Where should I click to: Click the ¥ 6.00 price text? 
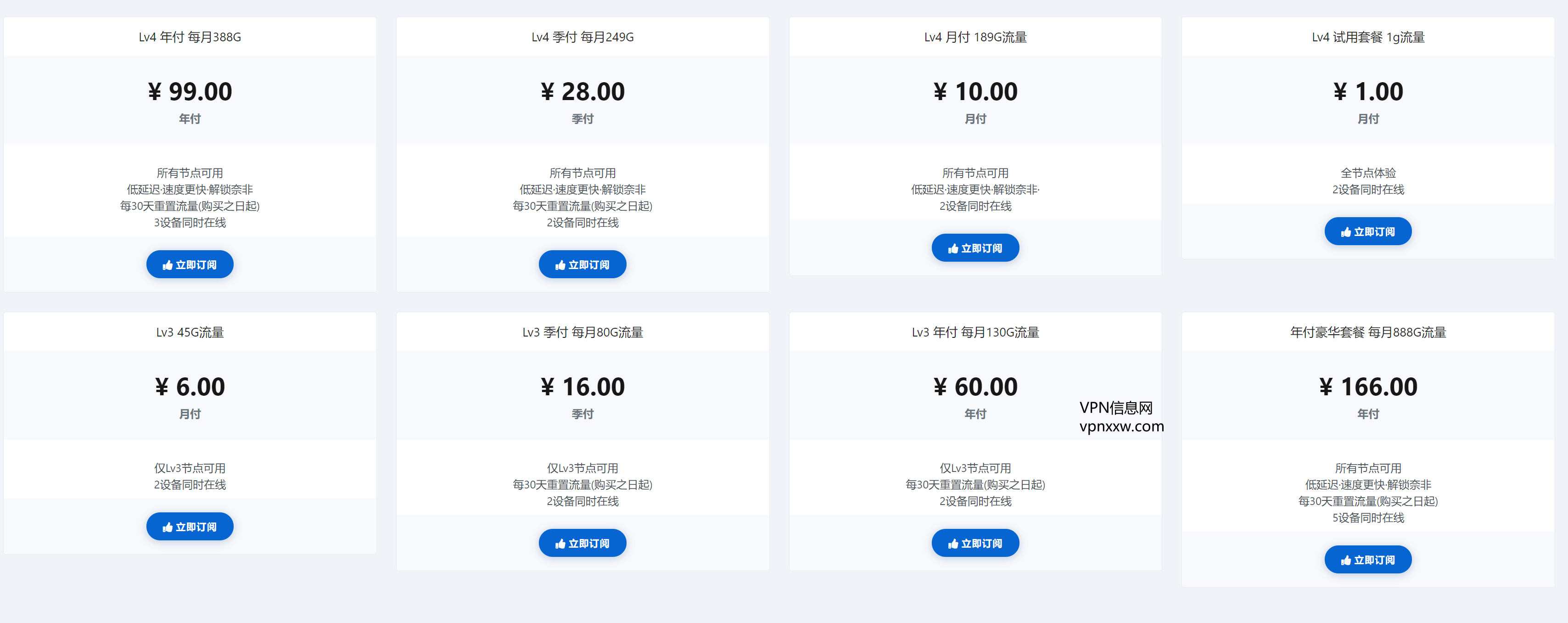coord(190,387)
